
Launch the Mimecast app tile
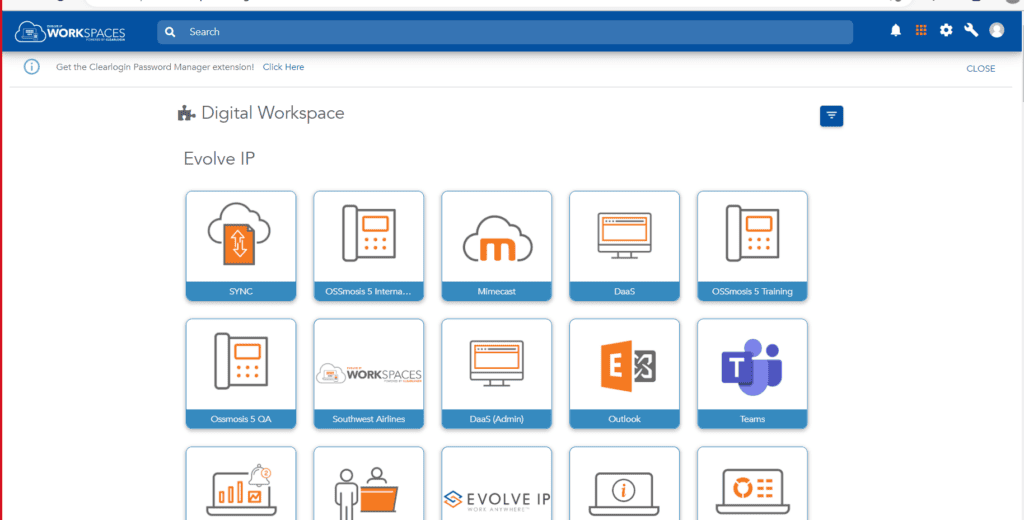(x=497, y=246)
